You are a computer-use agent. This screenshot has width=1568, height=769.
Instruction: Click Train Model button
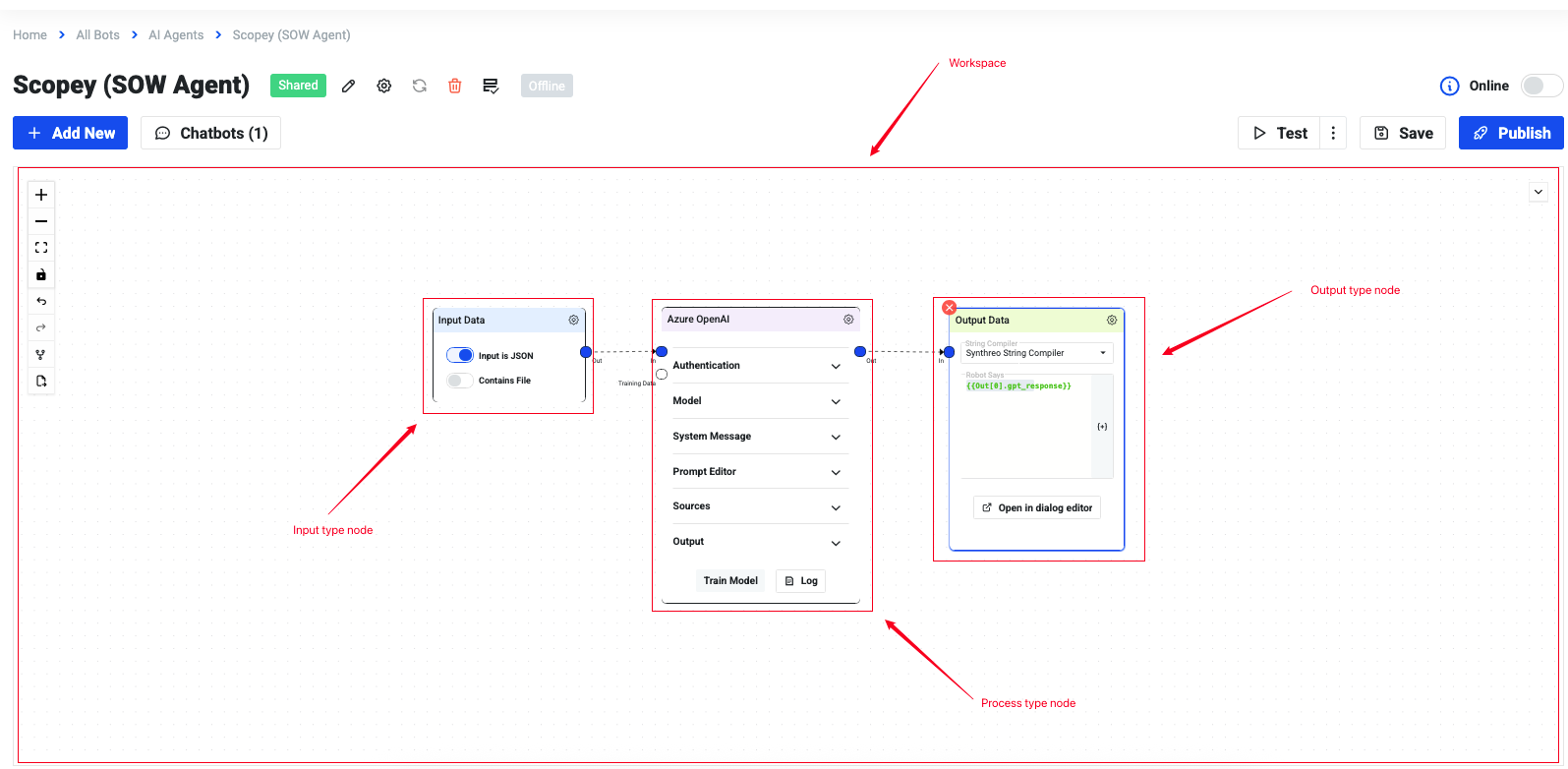pos(730,580)
